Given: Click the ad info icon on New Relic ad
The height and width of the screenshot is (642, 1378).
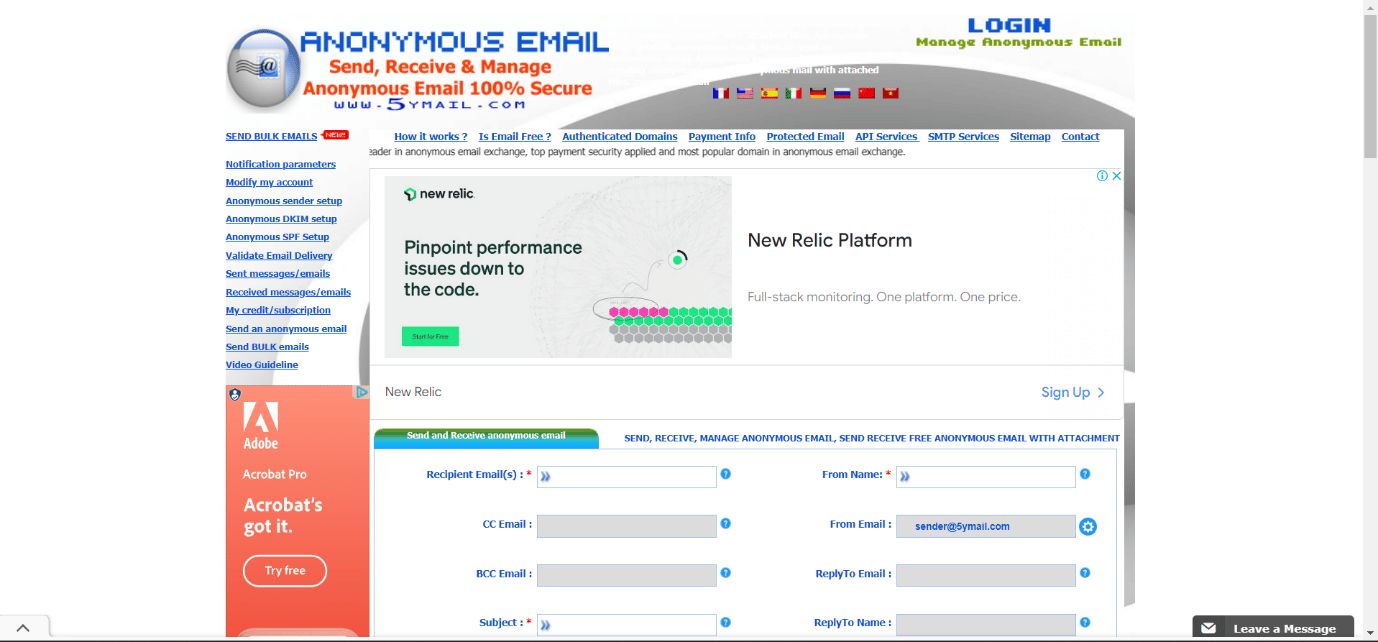Looking at the screenshot, I should pos(1102,176).
